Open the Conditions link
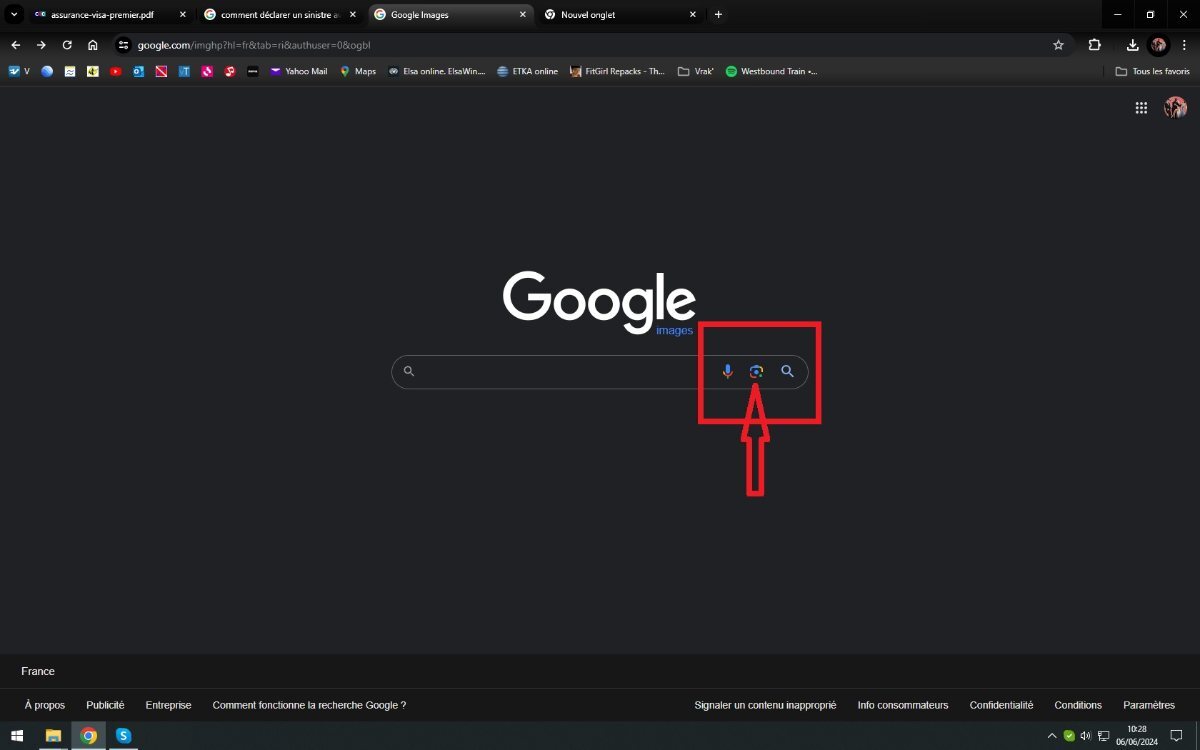This screenshot has height=750, width=1200. click(1078, 705)
